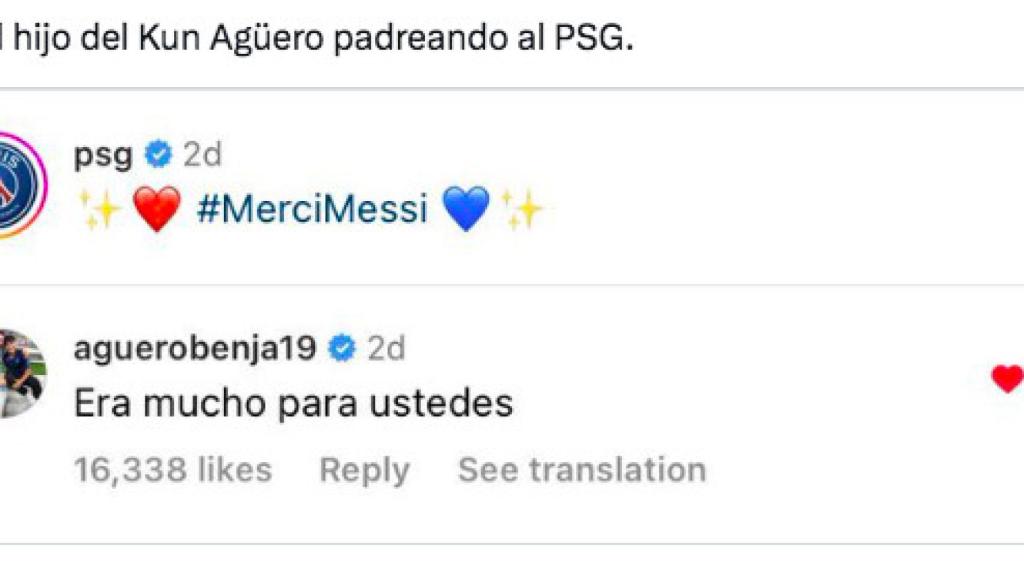
Task: Click the blue heart emoji after #MerciMessi
Action: (465, 209)
